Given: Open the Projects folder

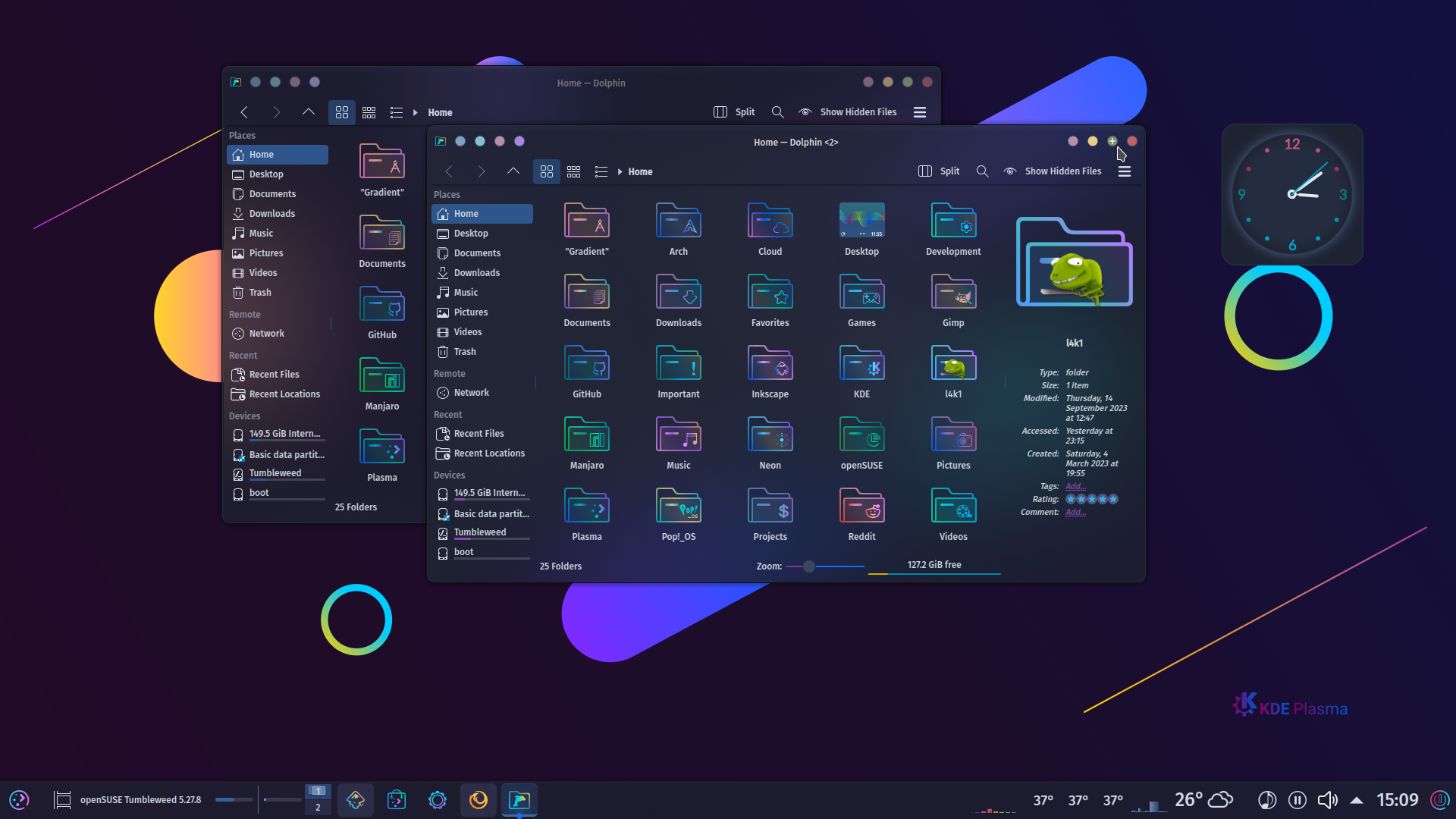Looking at the screenshot, I should click(770, 514).
